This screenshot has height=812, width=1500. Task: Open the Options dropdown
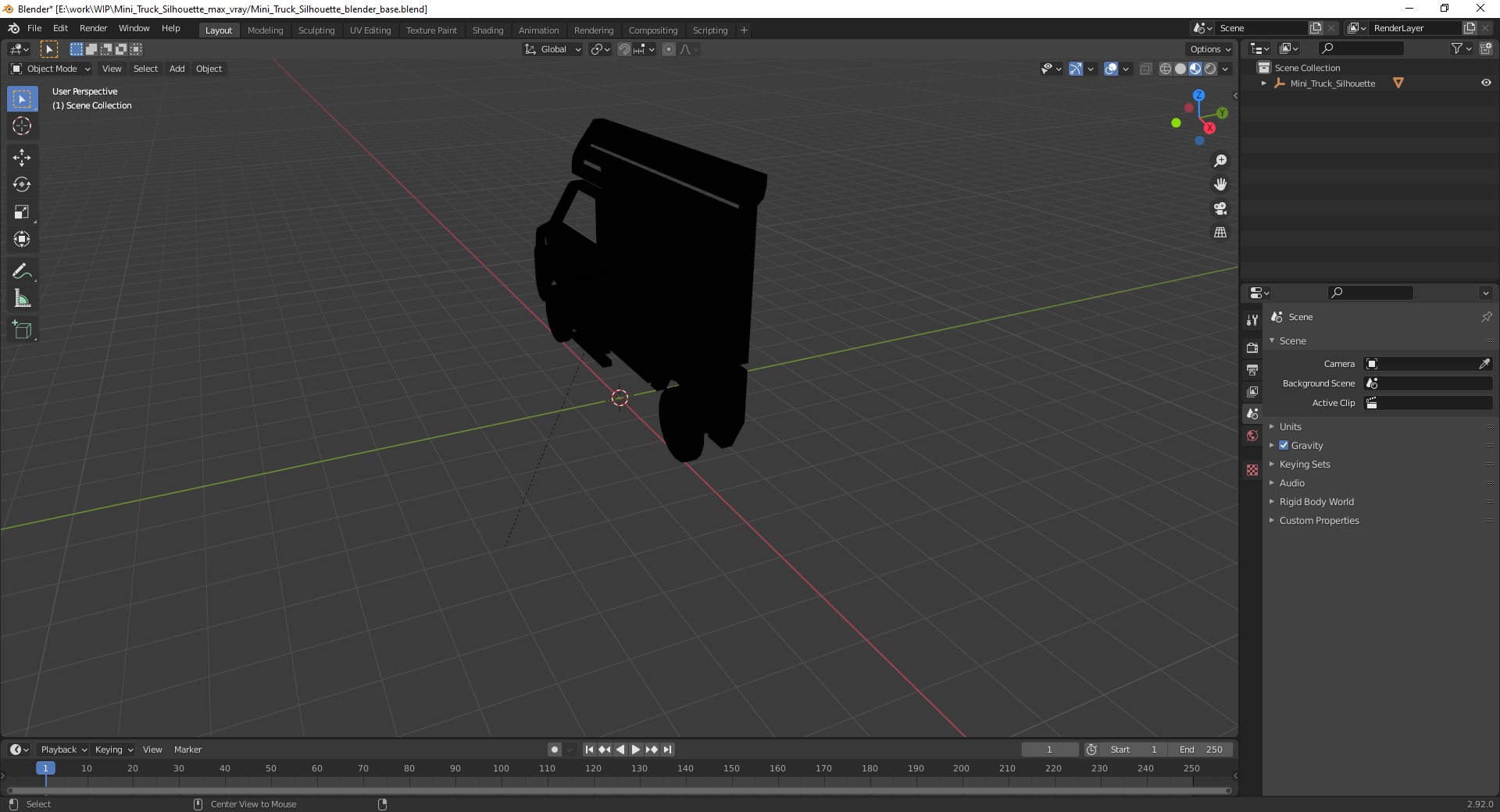[1210, 49]
